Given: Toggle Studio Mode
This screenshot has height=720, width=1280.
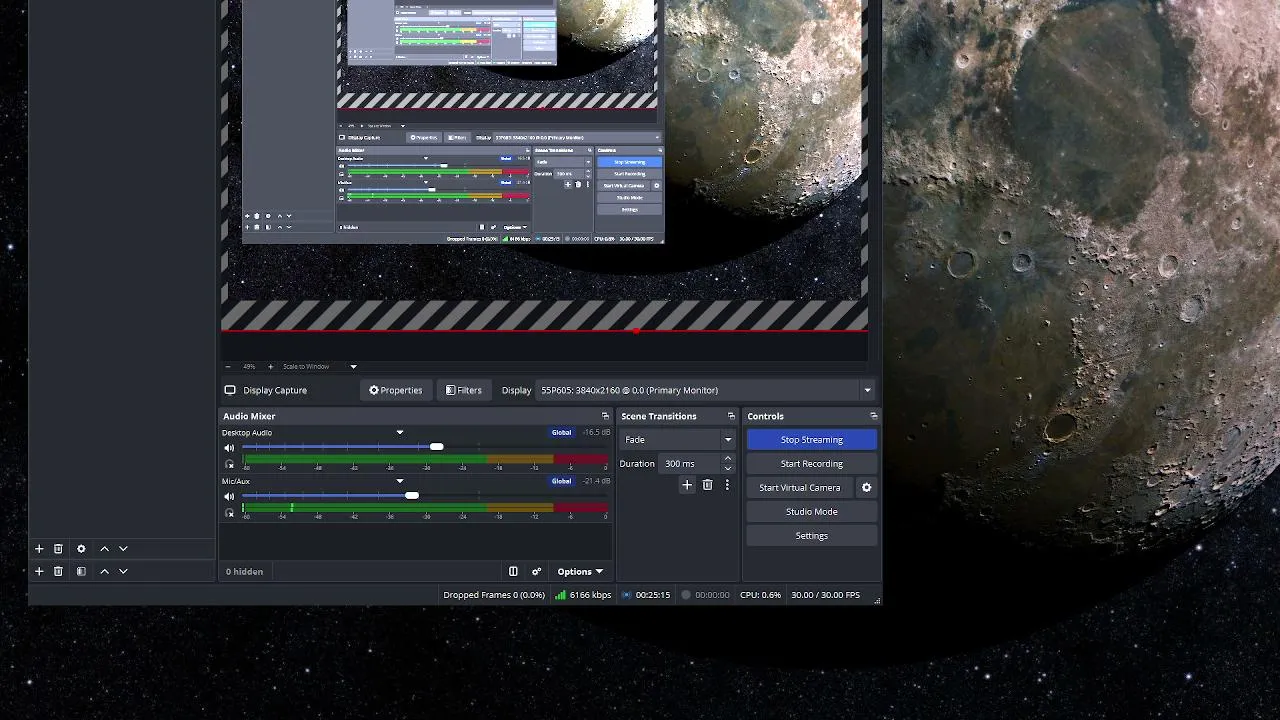Looking at the screenshot, I should [x=812, y=512].
